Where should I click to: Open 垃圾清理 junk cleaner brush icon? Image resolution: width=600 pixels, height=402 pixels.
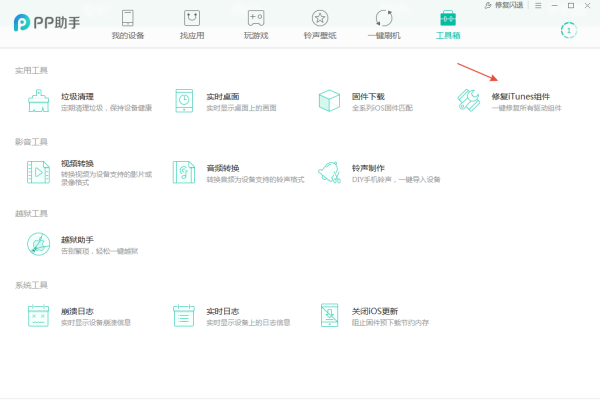39,101
